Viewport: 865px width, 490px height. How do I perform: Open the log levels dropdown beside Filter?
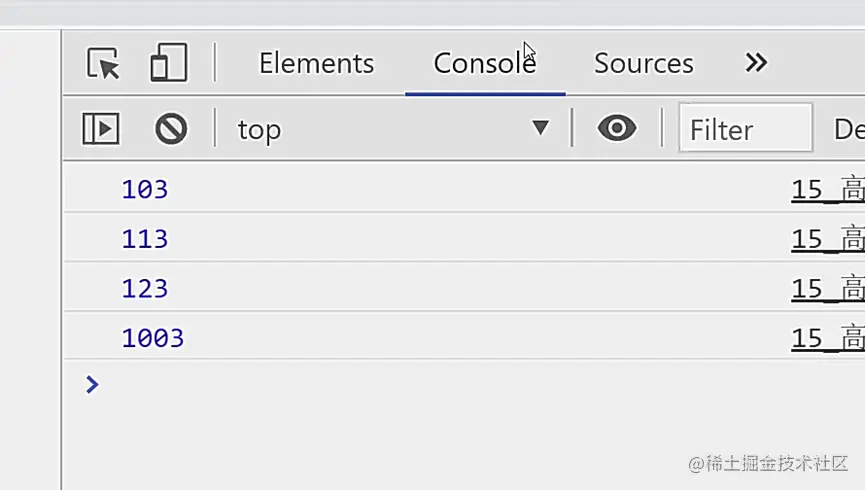(x=848, y=130)
